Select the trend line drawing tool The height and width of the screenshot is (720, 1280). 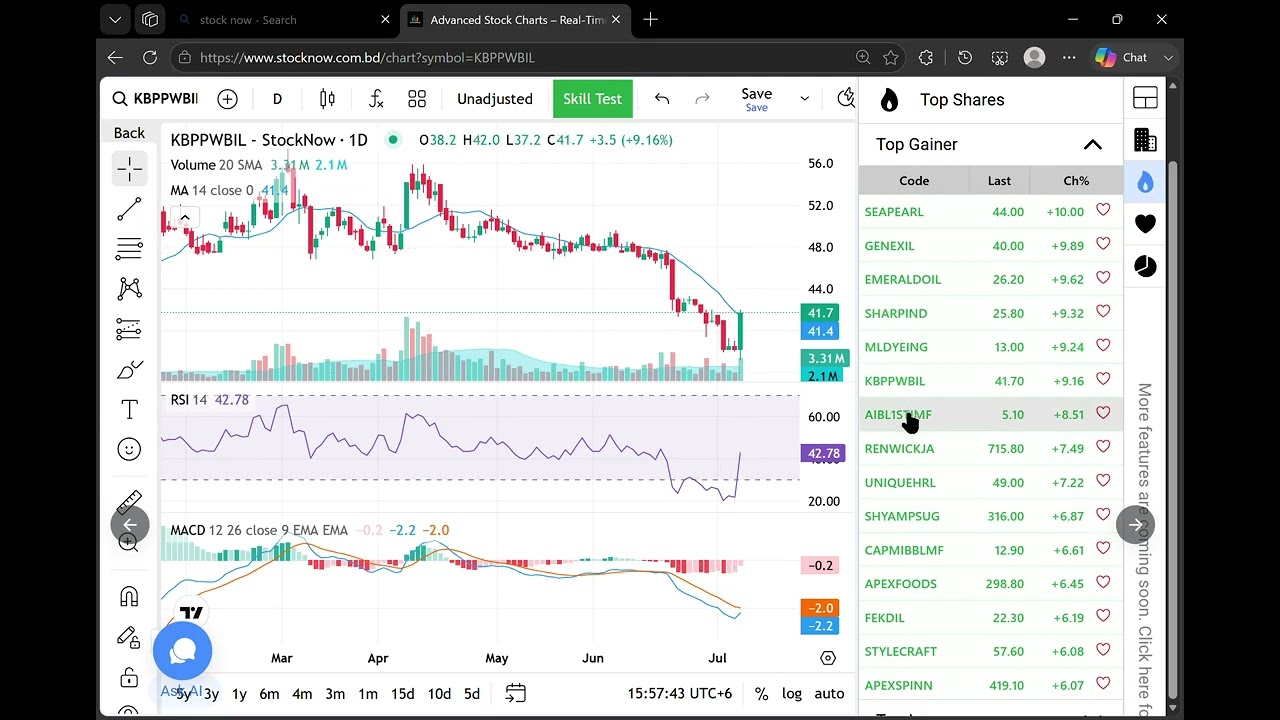pos(129,209)
